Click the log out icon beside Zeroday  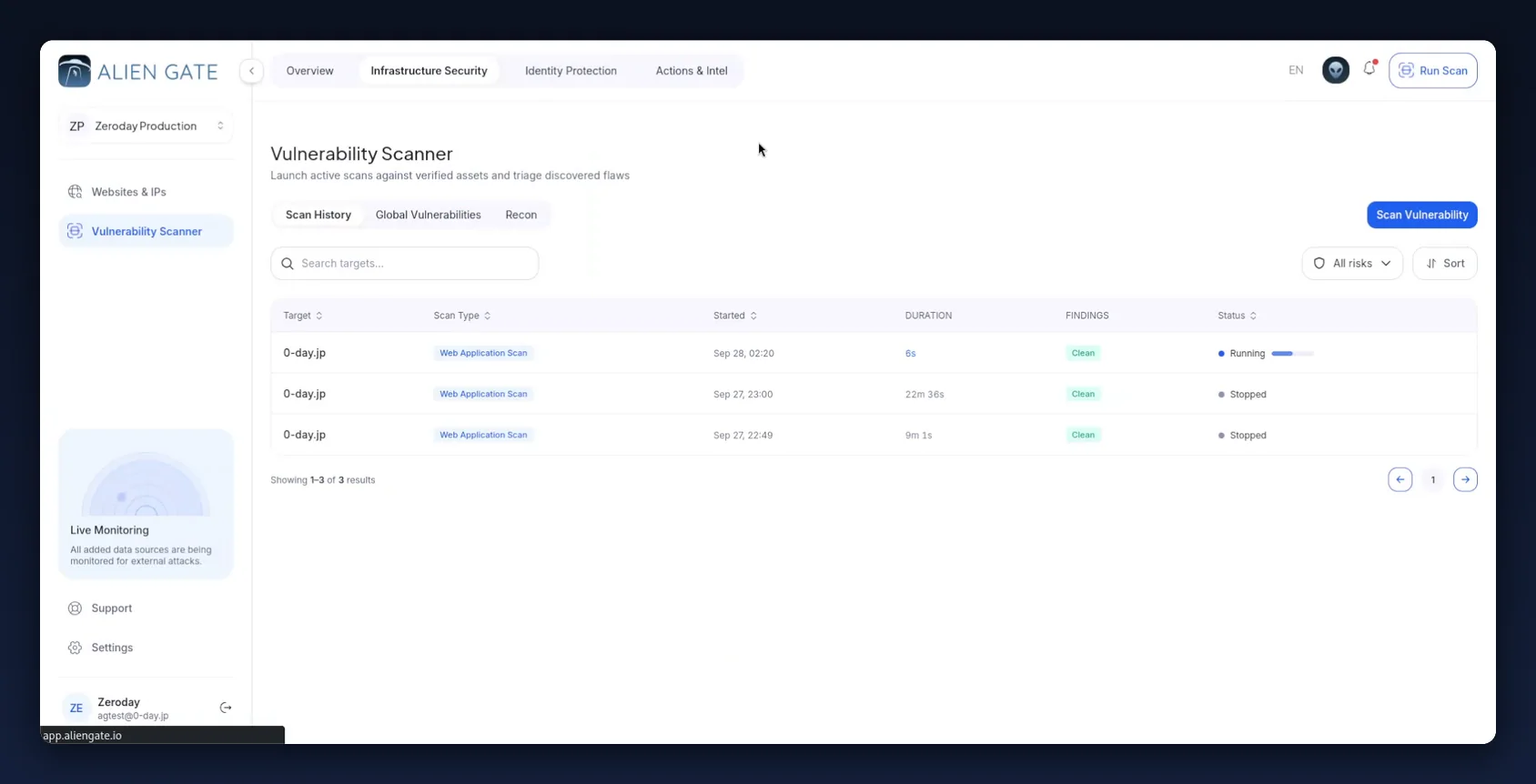[226, 708]
